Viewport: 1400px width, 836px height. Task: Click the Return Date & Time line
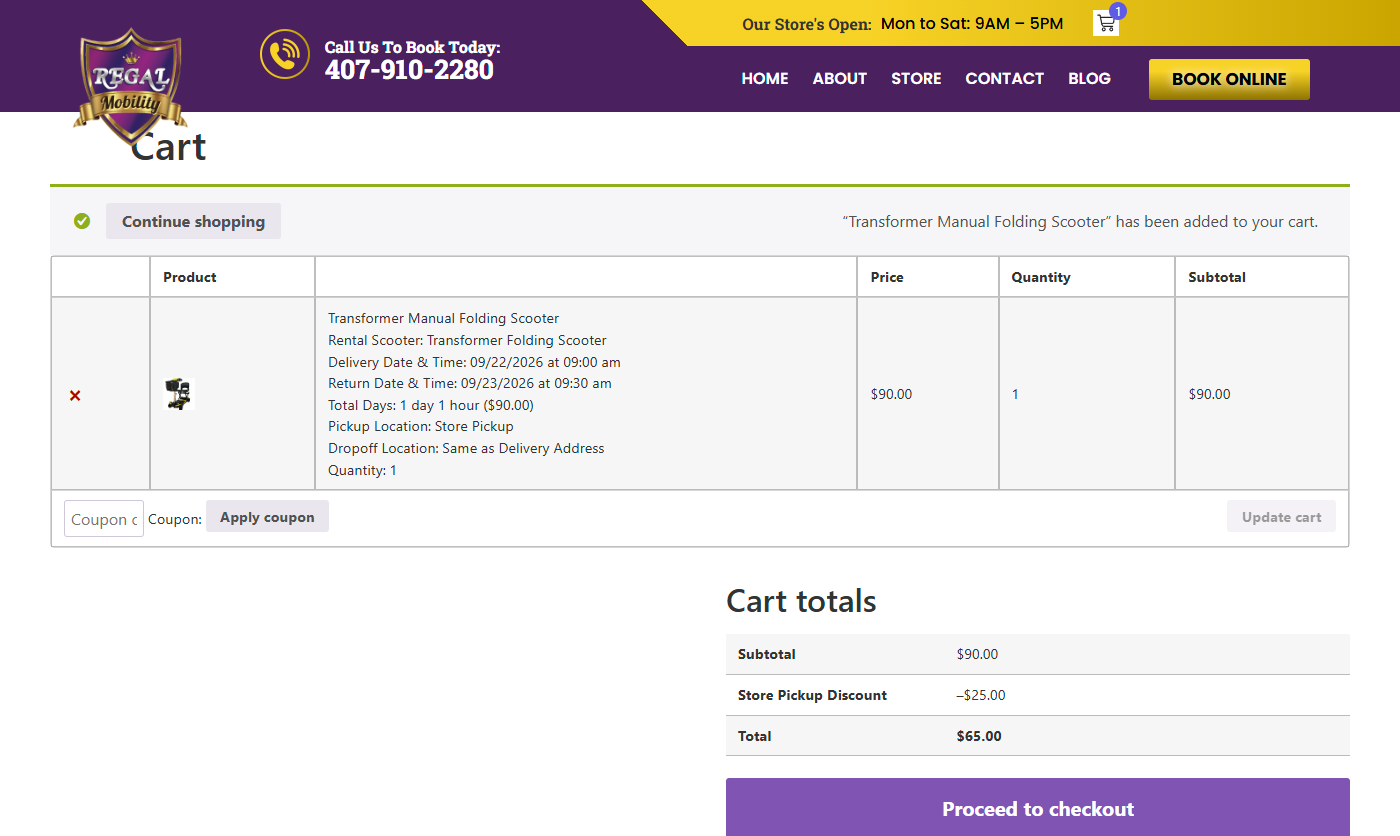470,383
